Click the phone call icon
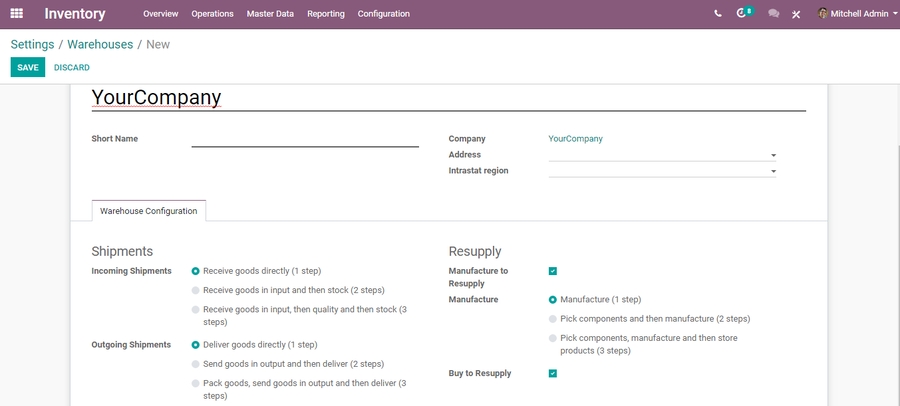This screenshot has height=406, width=900. point(718,14)
